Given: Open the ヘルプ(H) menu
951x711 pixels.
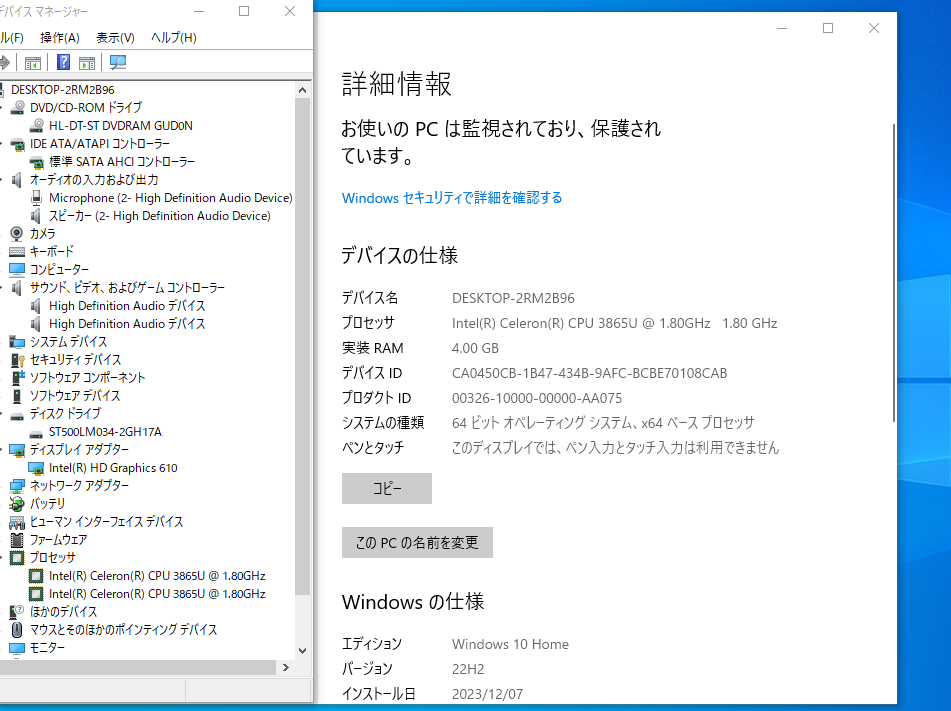Looking at the screenshot, I should tap(173, 38).
